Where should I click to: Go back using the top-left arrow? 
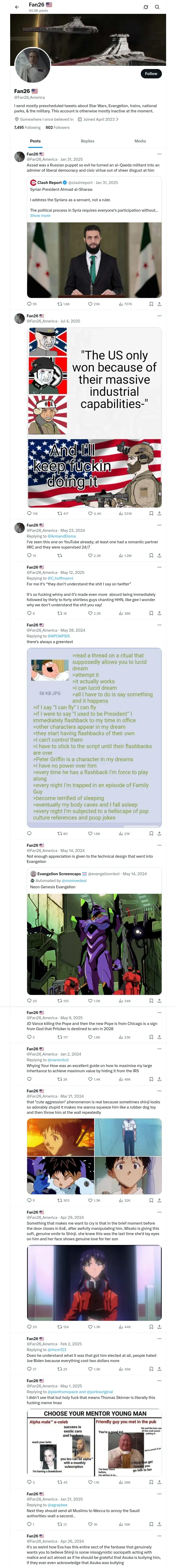[17, 7]
